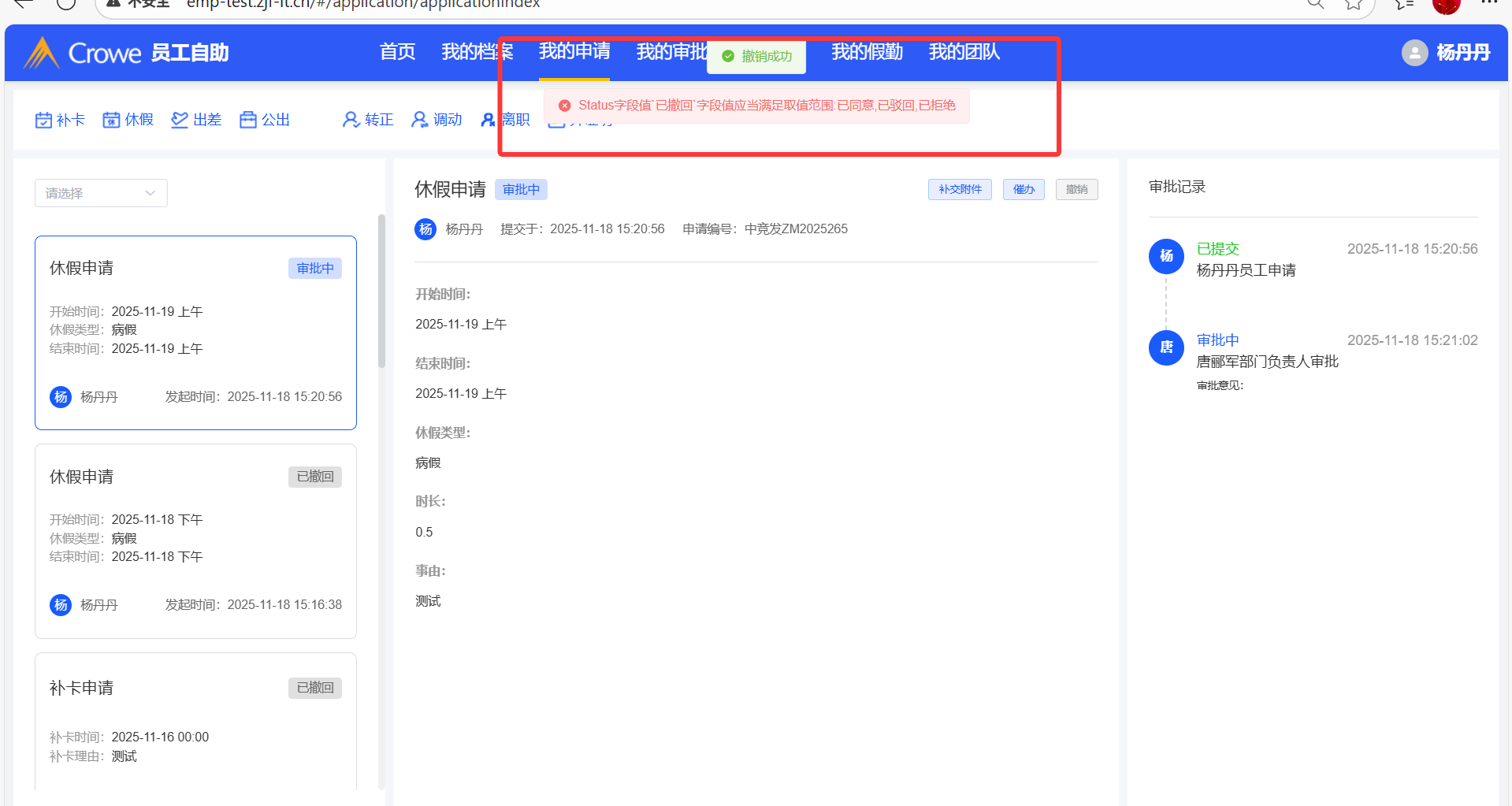The height and width of the screenshot is (806, 1512).
Task: Click the user avatar icon beside 杨丹丹 in header
Action: click(1414, 53)
